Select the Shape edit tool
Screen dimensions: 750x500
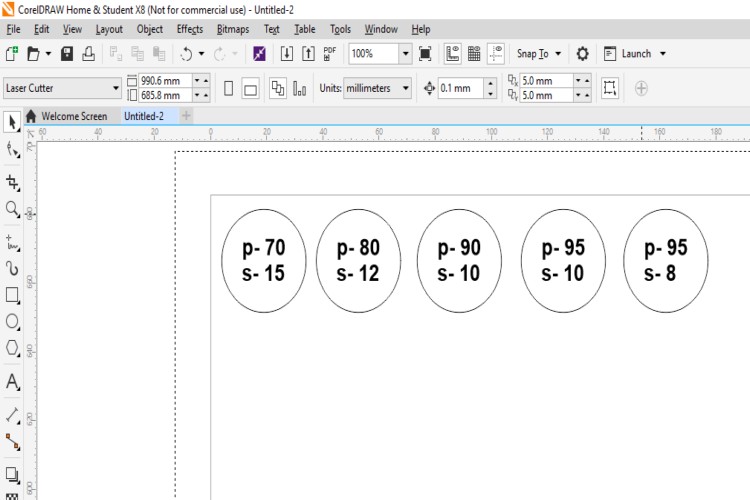(12, 150)
